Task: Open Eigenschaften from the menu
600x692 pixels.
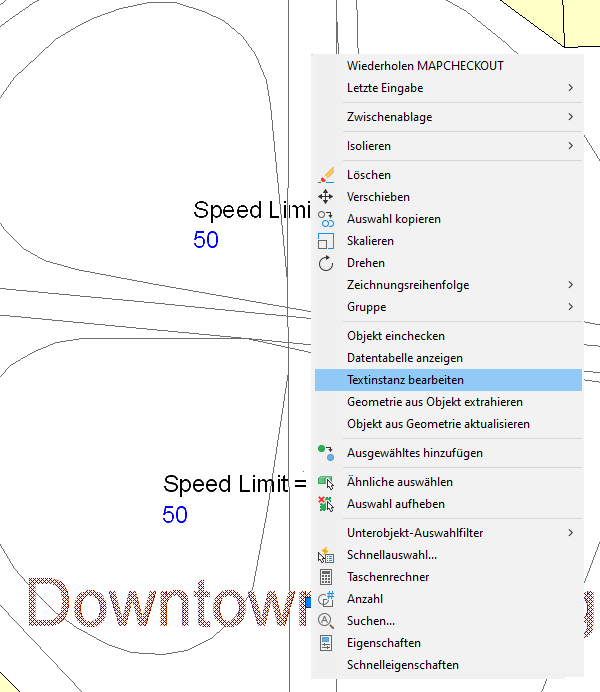Action: [448, 643]
